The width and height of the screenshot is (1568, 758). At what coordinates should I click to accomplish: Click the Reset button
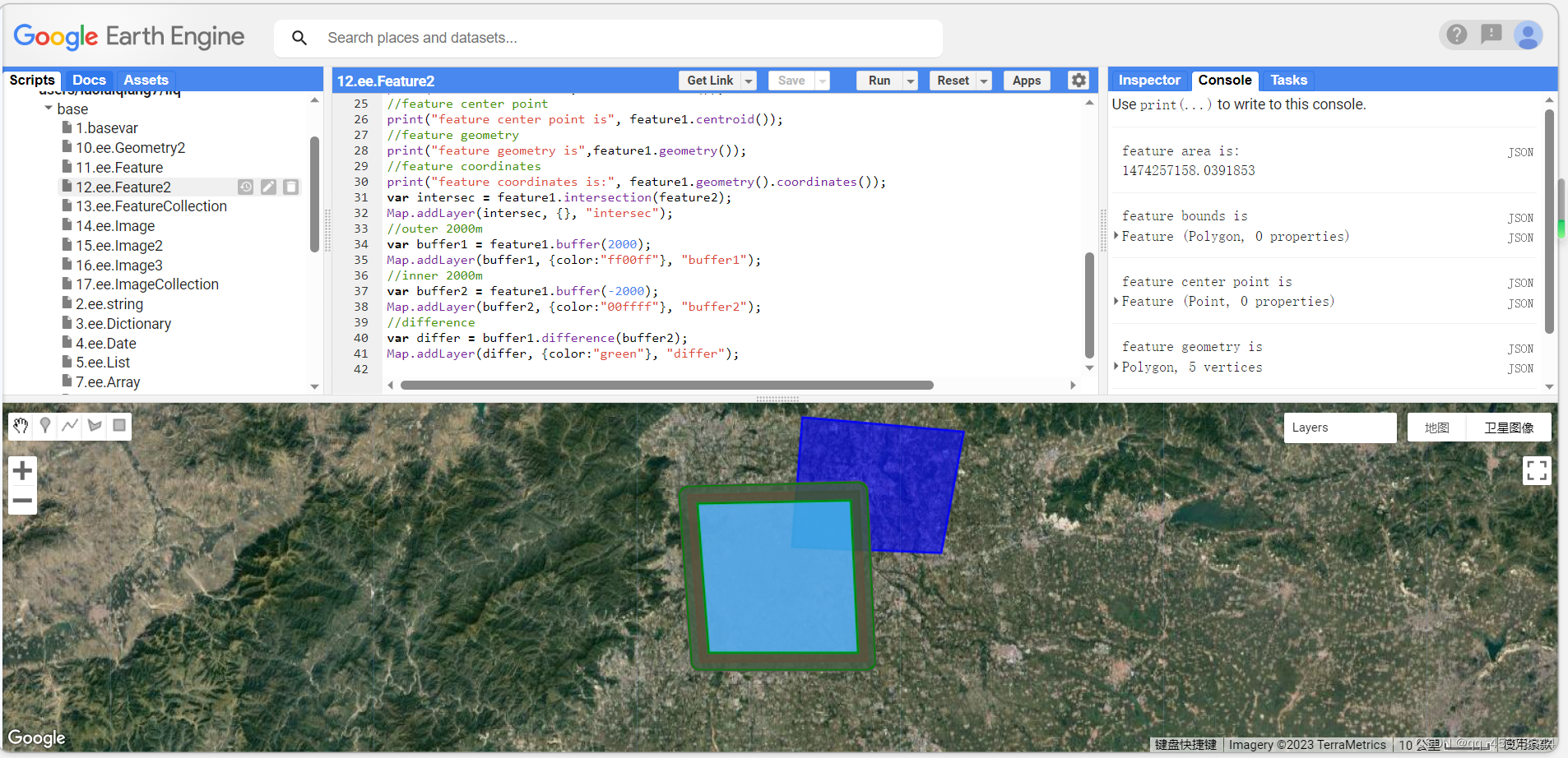point(953,81)
